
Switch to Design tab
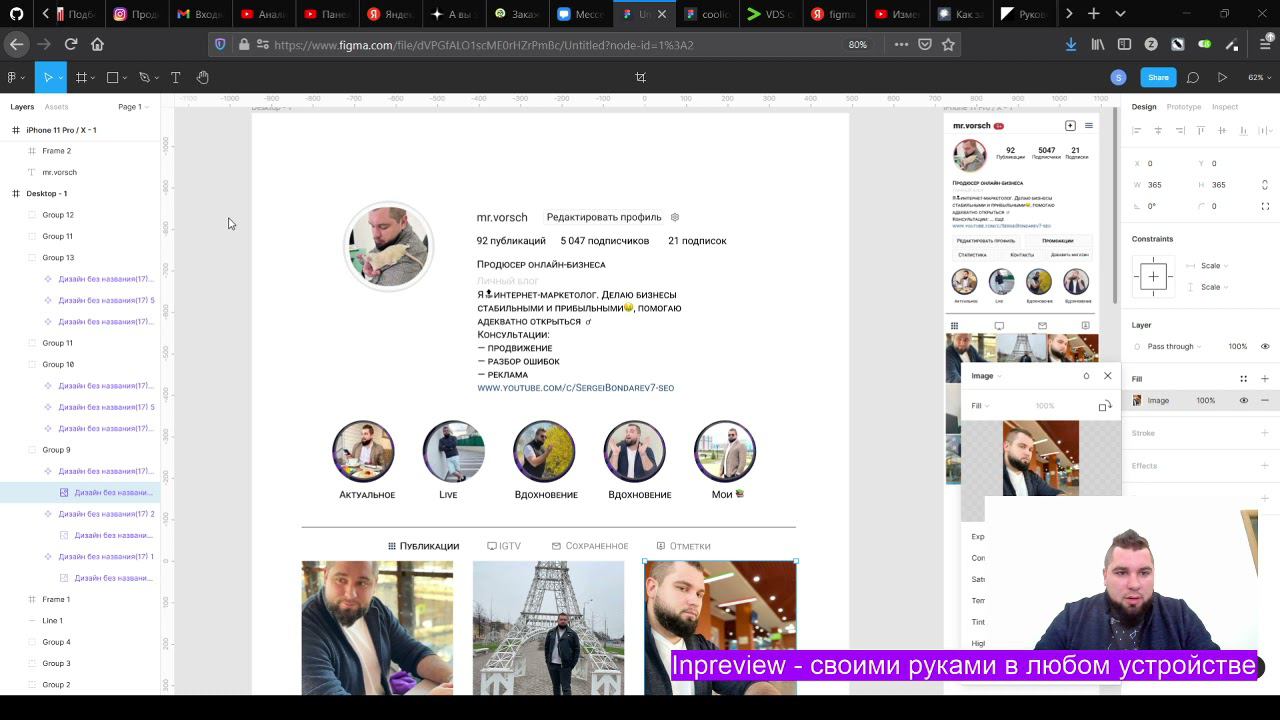(1144, 107)
